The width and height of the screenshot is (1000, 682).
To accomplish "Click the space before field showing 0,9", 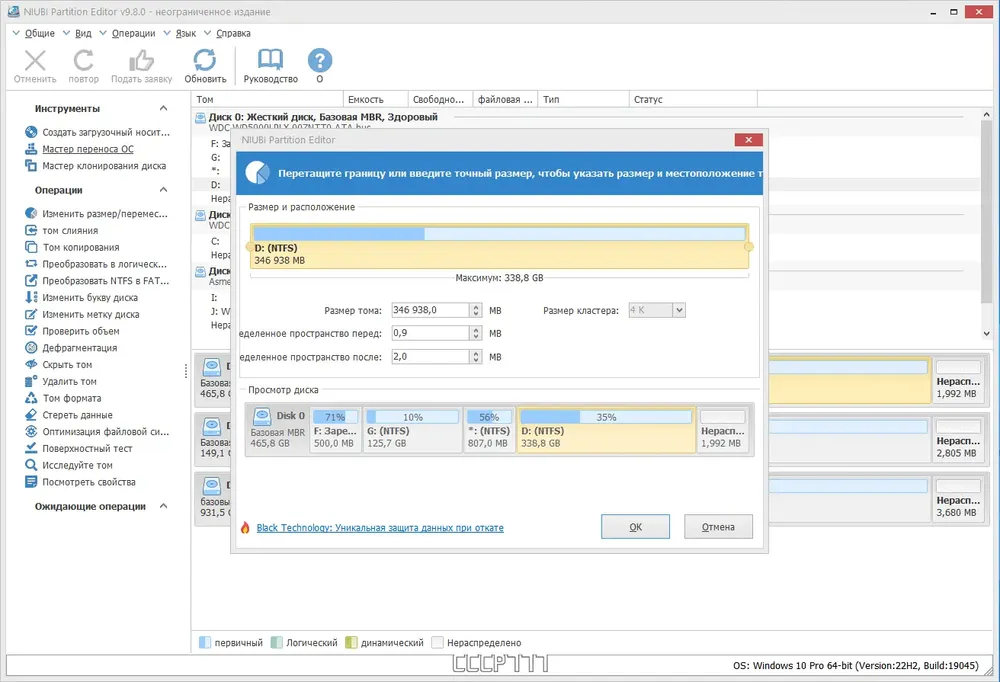I will click(431, 333).
